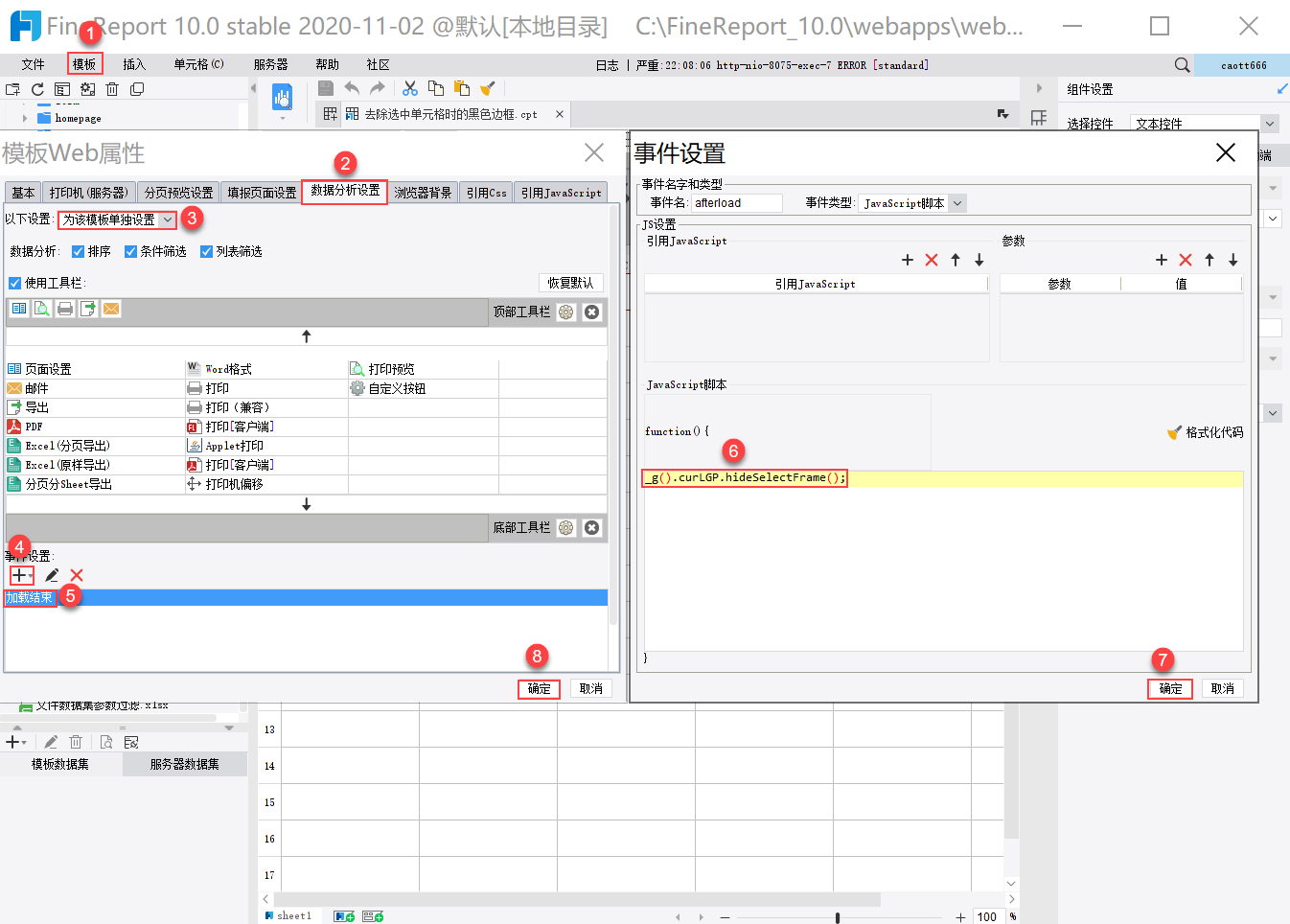The width and height of the screenshot is (1290, 924).
Task: Clear the top toolbar with its remove-all icon
Action: [592, 312]
